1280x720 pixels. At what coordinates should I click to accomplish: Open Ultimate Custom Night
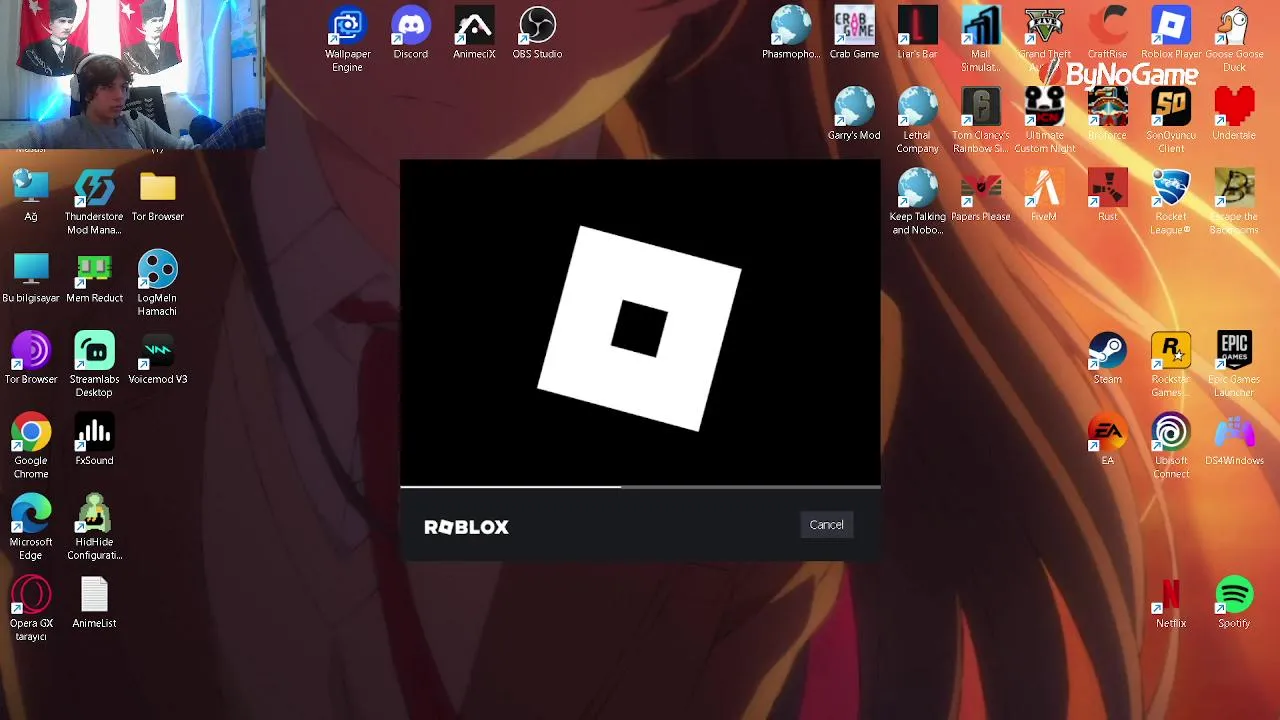(x=1044, y=121)
